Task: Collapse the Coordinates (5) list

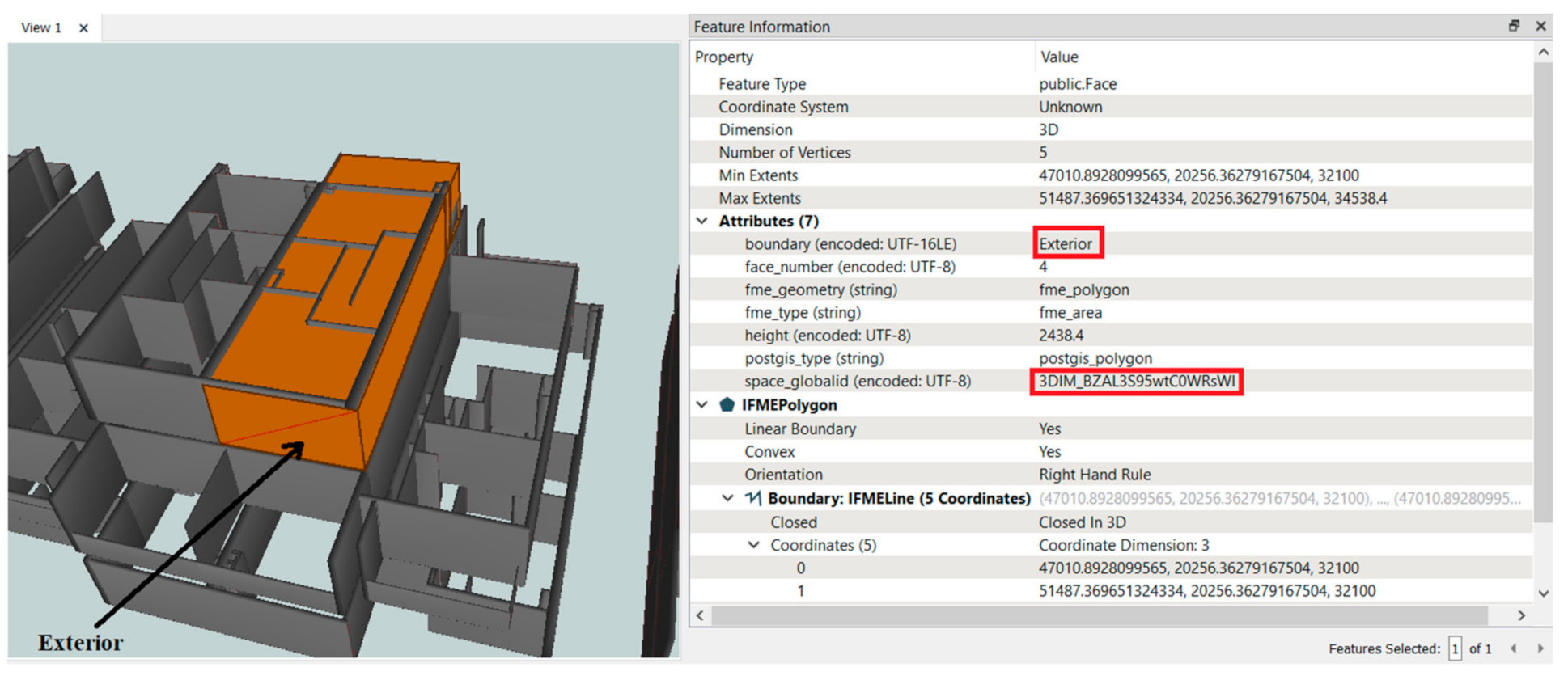Action: click(753, 545)
